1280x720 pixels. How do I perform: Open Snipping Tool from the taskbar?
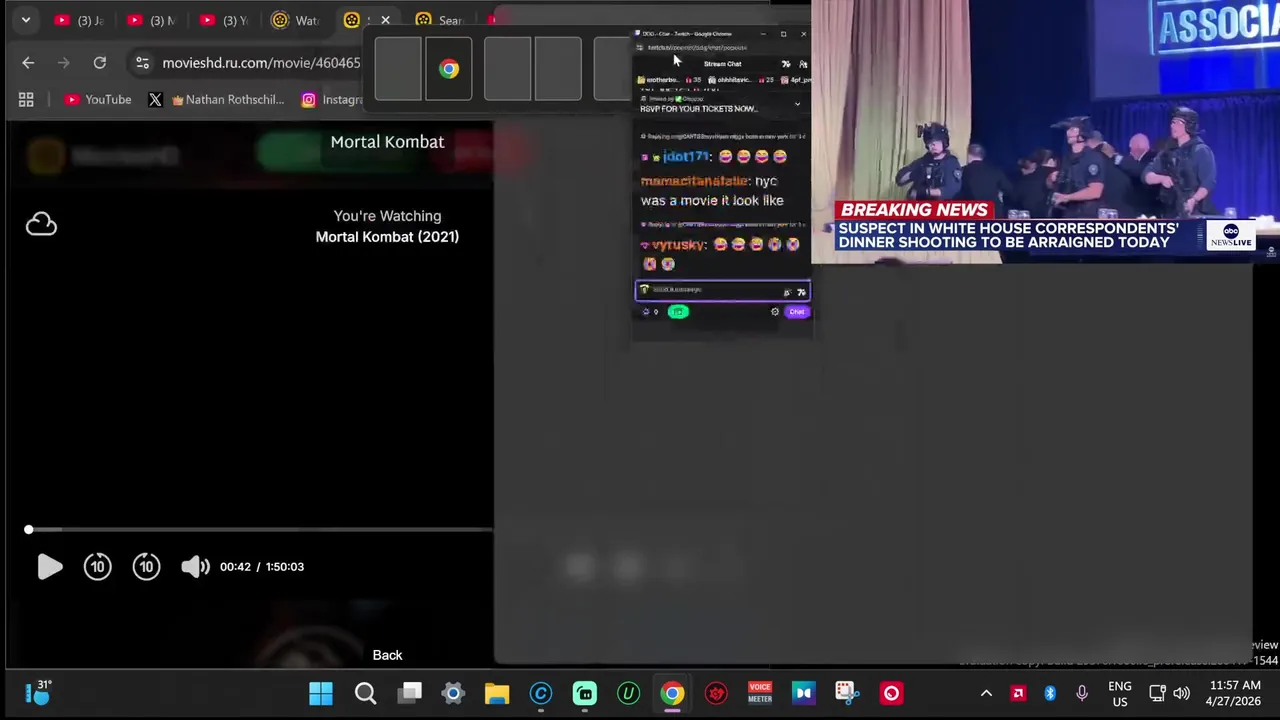click(x=847, y=693)
